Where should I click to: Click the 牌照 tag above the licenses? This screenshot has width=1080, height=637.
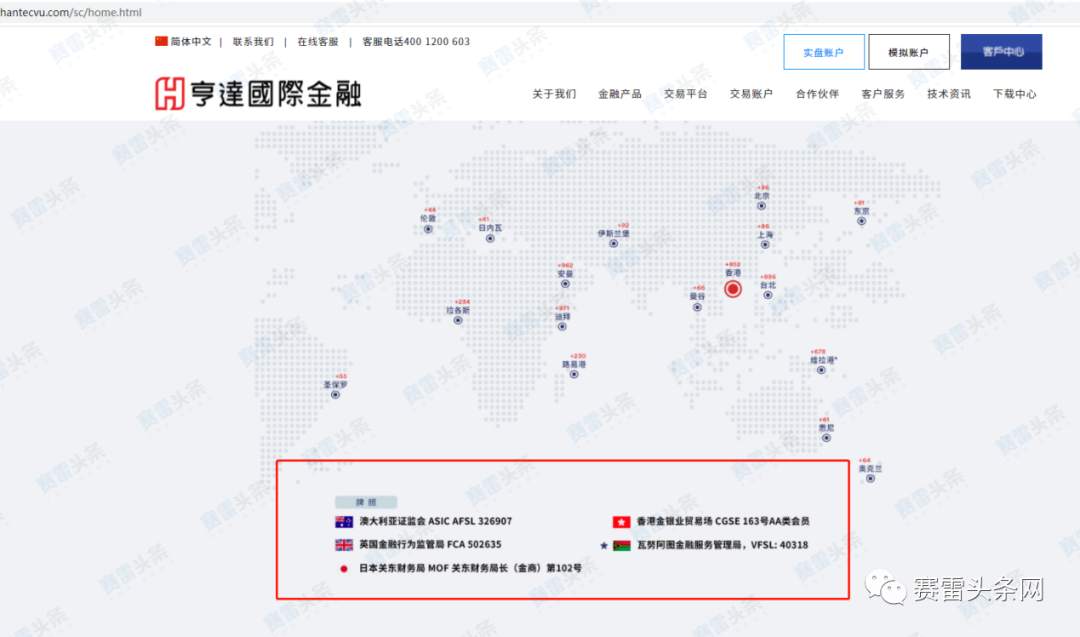[x=366, y=502]
